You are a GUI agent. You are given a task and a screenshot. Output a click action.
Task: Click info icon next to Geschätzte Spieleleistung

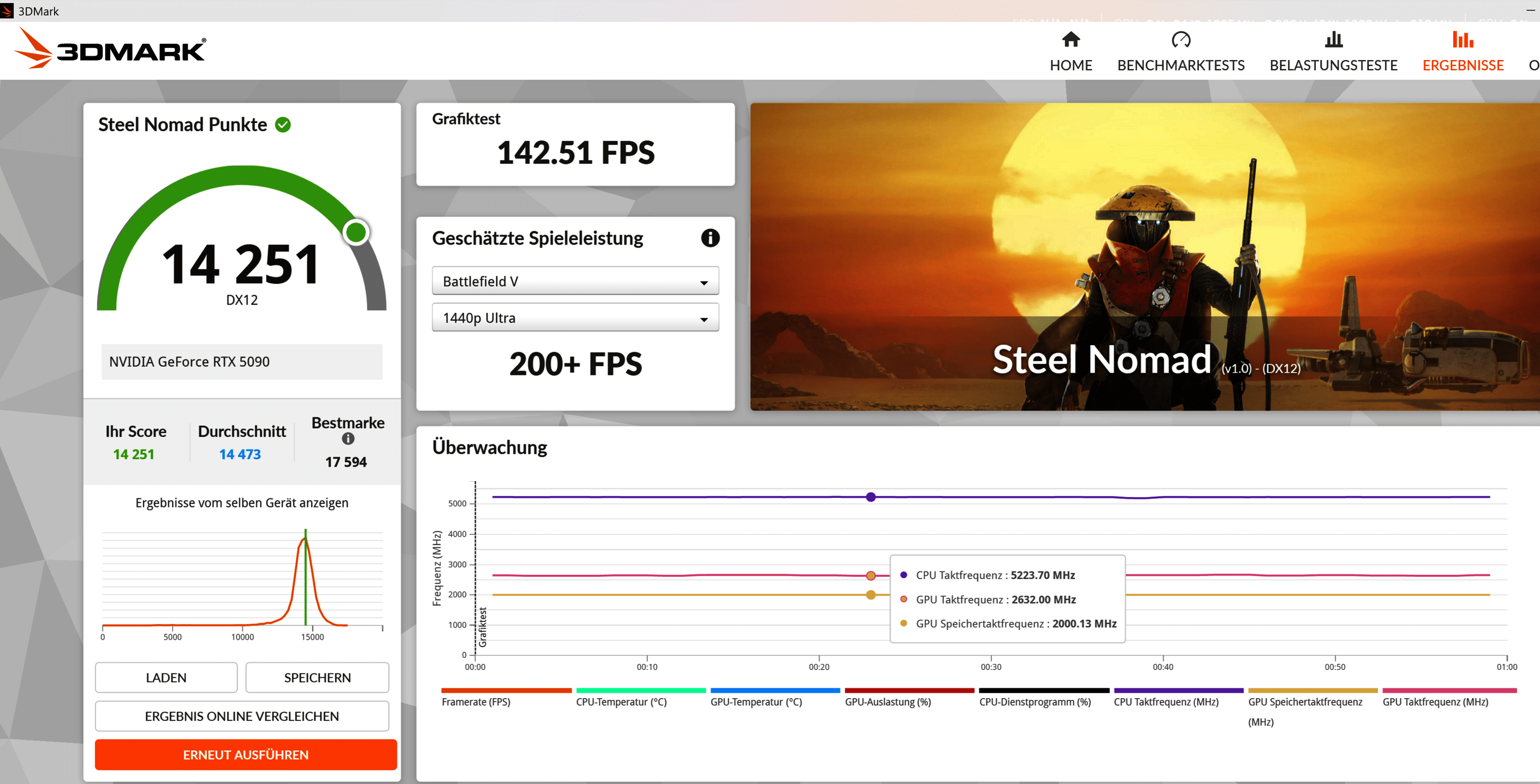pos(710,238)
